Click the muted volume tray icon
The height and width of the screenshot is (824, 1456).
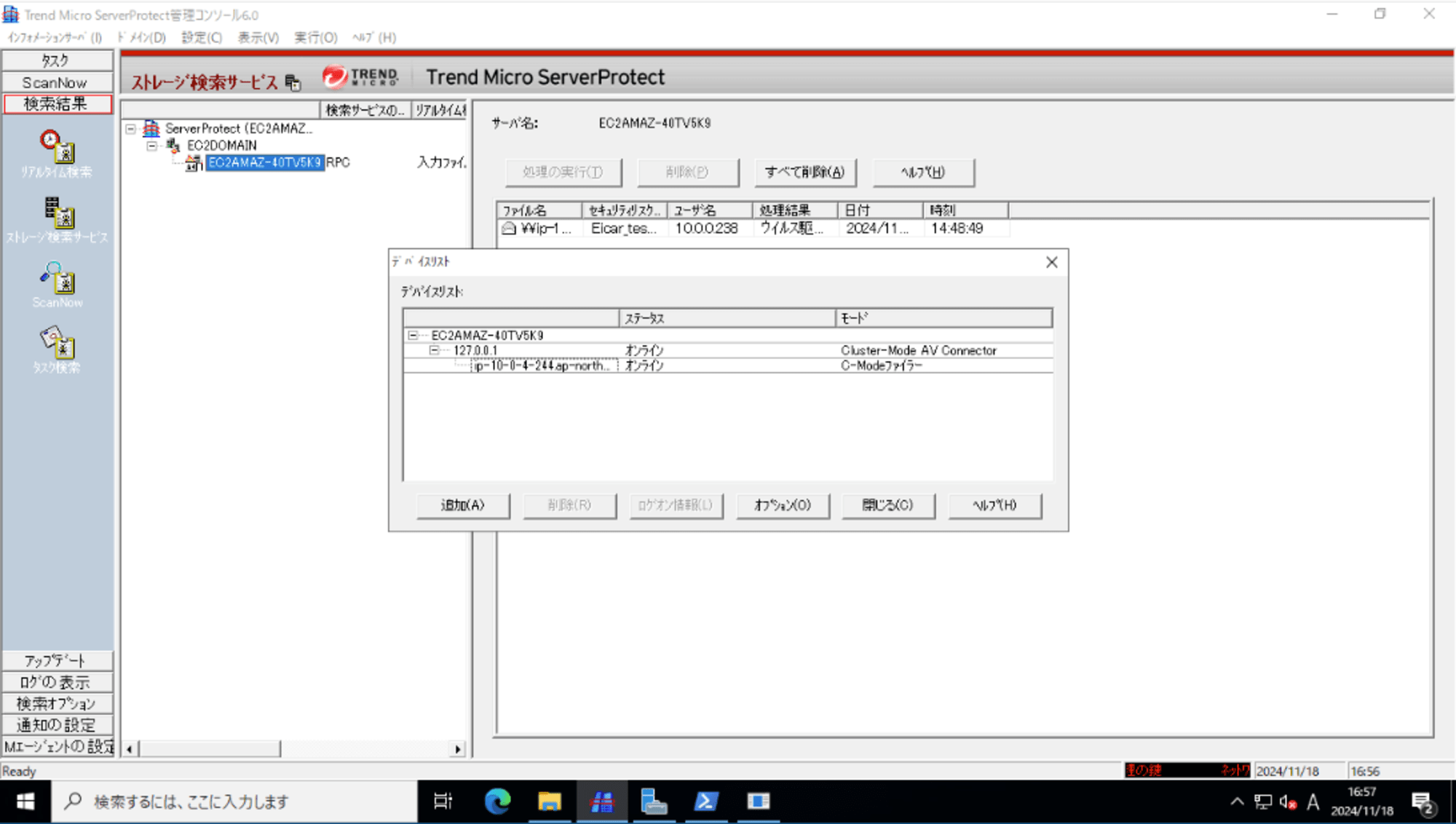1288,802
